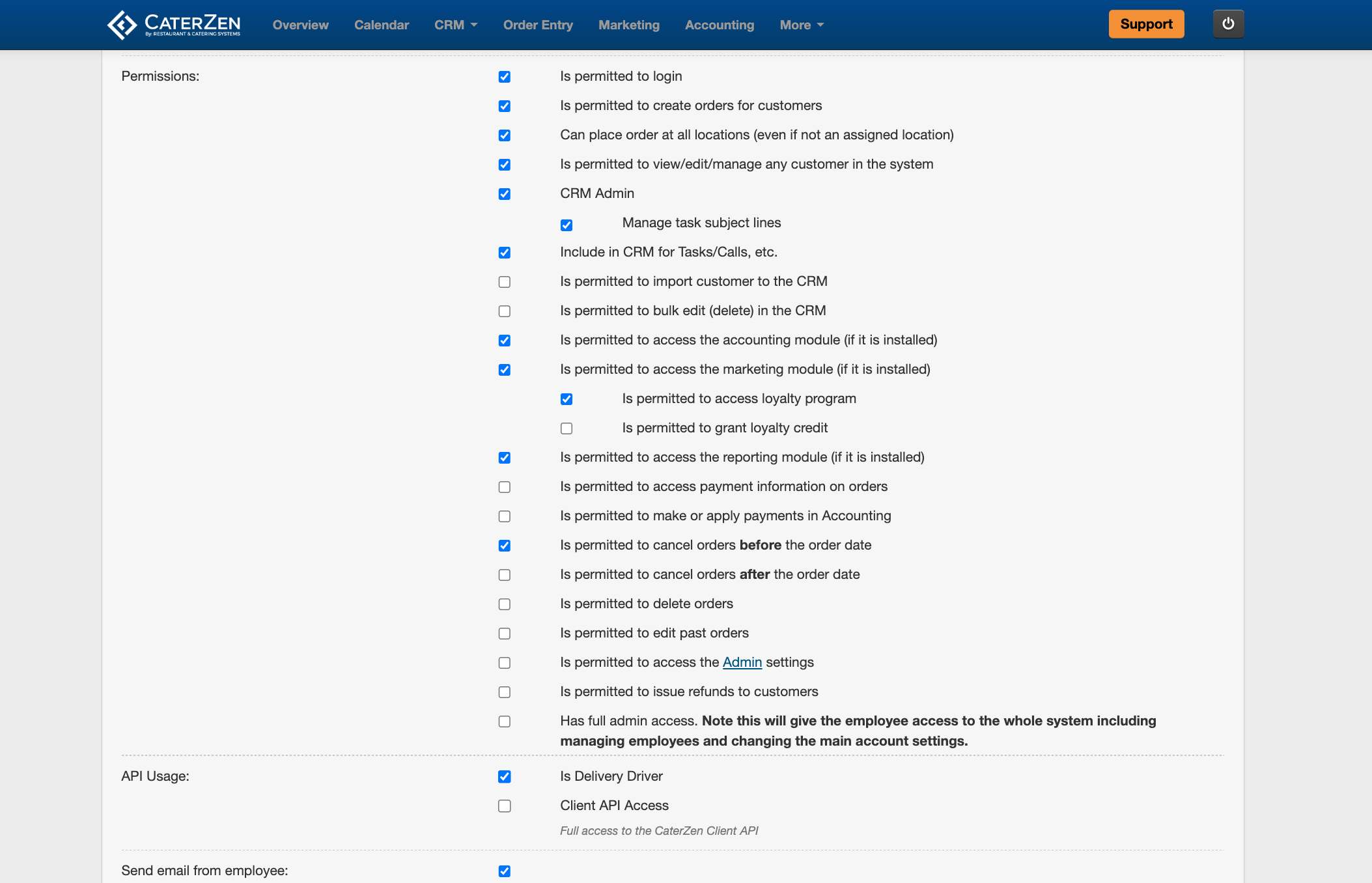The height and width of the screenshot is (883, 1372).
Task: Toggle 'Send email from employee' checkbox
Action: [505, 871]
